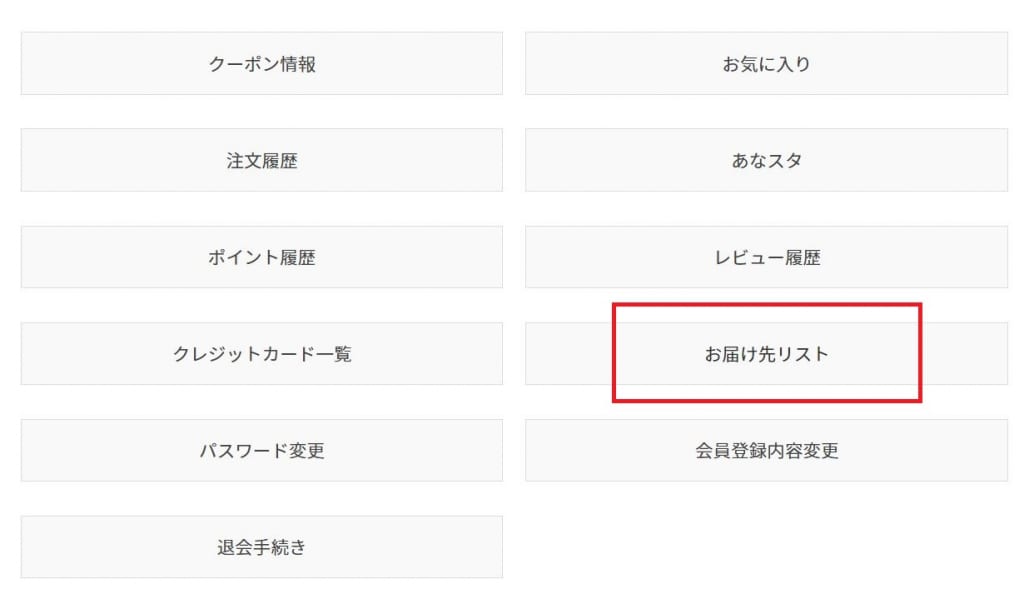Choose the password change link
Screen dimensions: 1024x609
click(x=262, y=451)
